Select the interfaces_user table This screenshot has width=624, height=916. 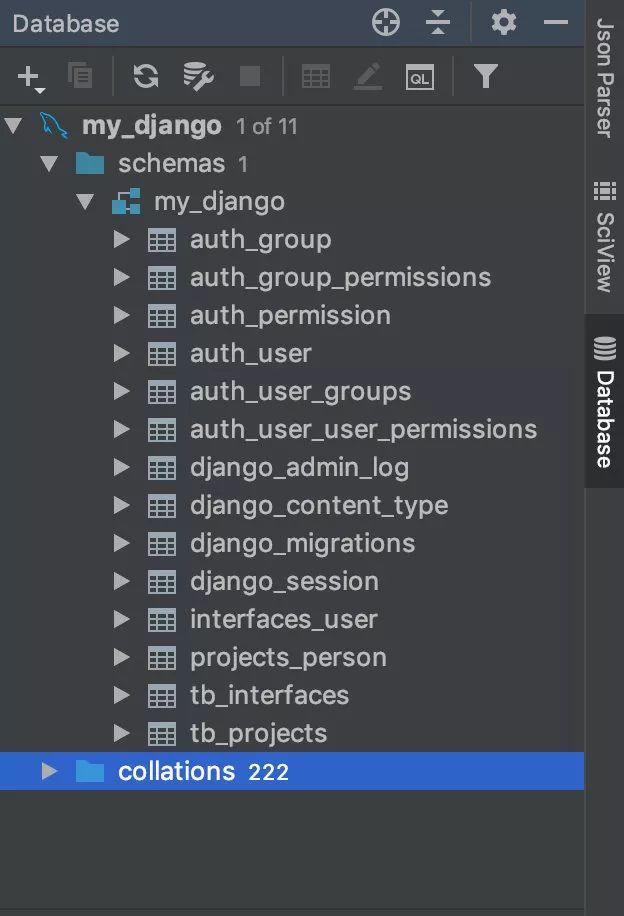pyautogui.click(x=283, y=620)
